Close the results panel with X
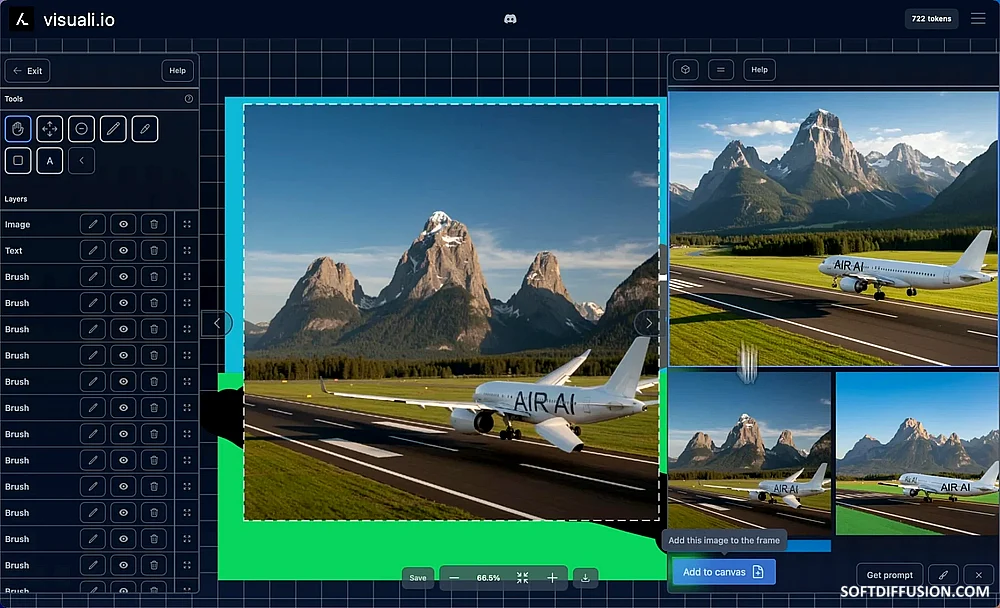1000x608 pixels. (979, 575)
